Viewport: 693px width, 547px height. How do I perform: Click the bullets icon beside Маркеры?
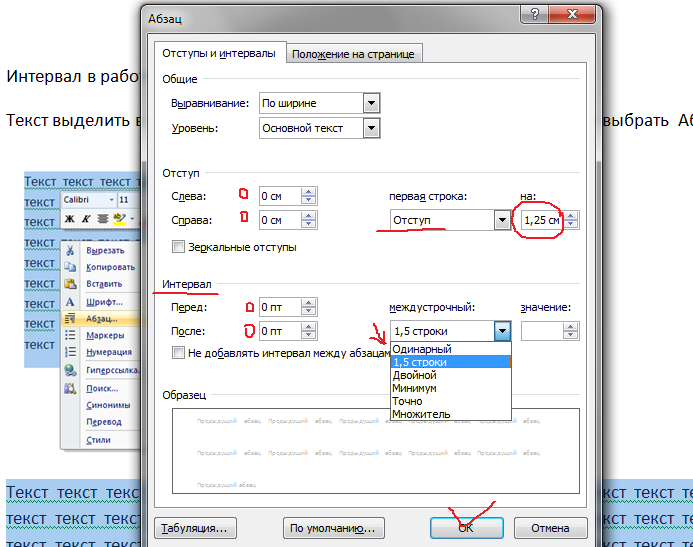70,335
